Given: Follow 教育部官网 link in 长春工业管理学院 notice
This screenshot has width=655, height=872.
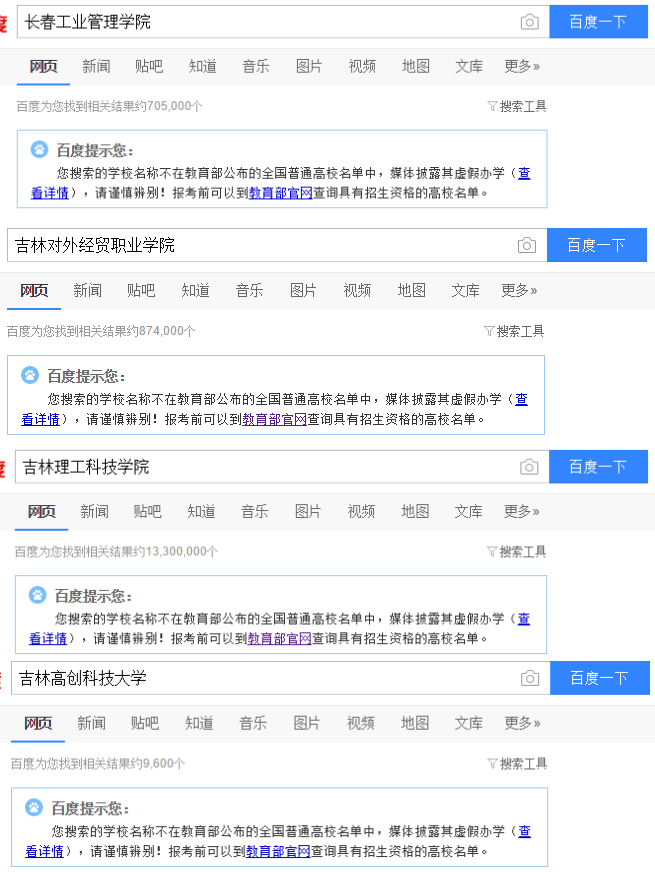Looking at the screenshot, I should click(281, 193).
